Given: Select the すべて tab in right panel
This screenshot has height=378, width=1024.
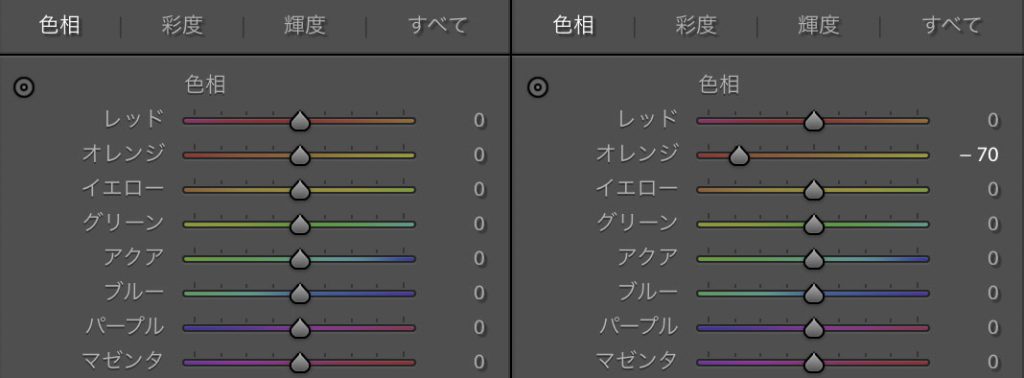Looking at the screenshot, I should coord(952,25).
